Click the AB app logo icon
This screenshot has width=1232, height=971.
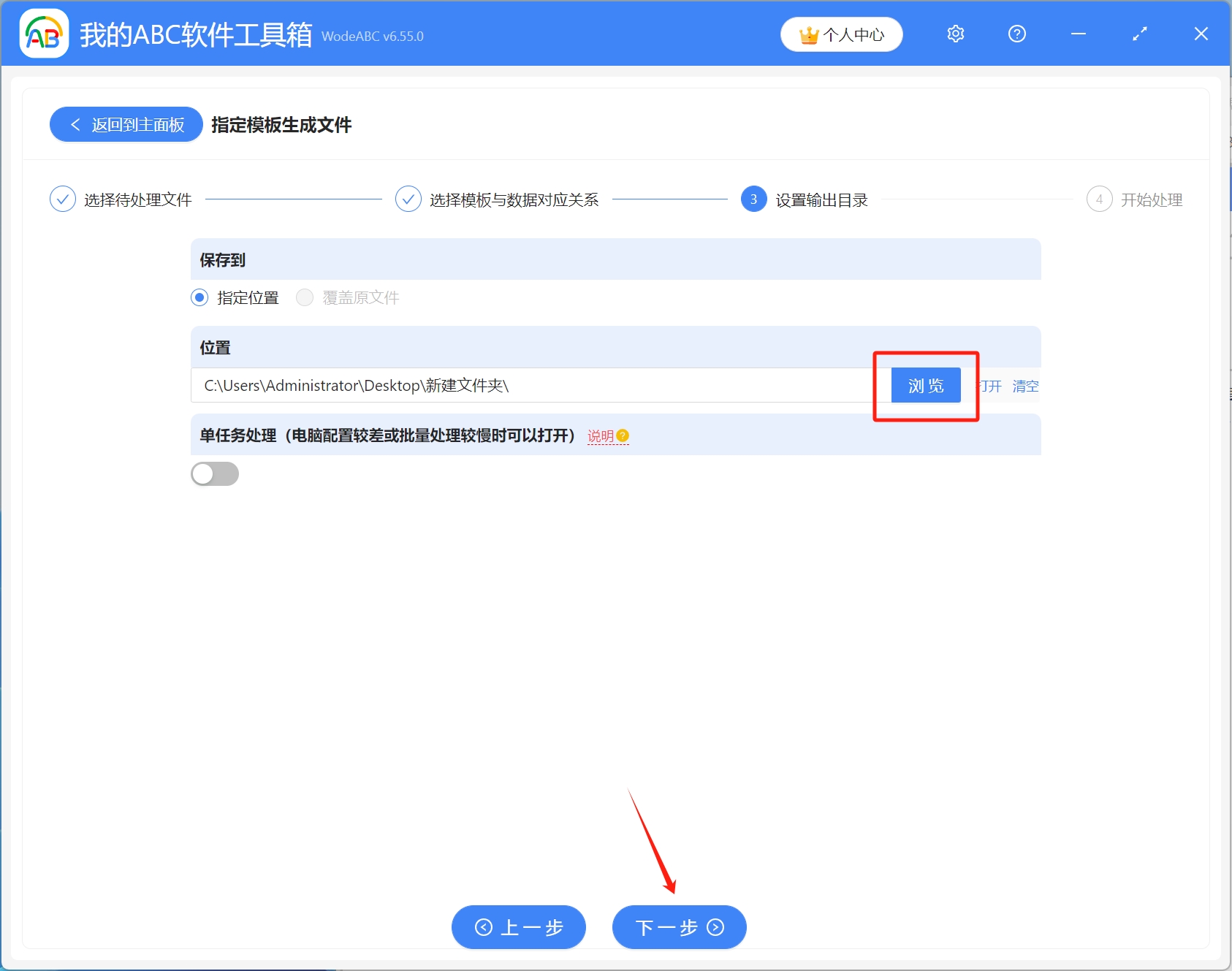43,34
